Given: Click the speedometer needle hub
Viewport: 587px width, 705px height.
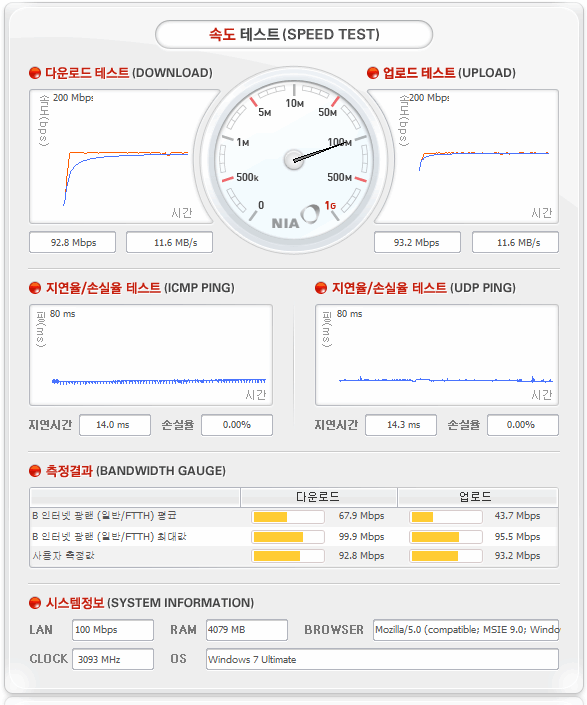Looking at the screenshot, I should (x=294, y=160).
